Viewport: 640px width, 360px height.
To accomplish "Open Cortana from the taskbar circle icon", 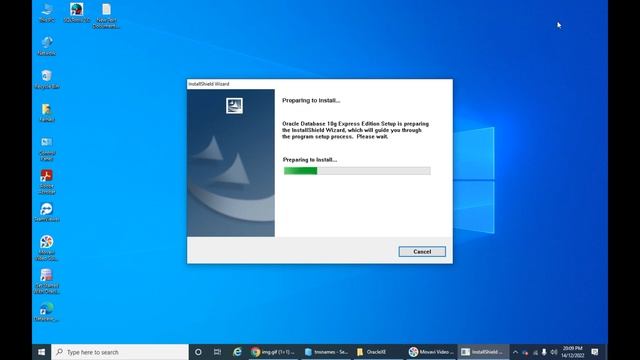I will [198, 352].
